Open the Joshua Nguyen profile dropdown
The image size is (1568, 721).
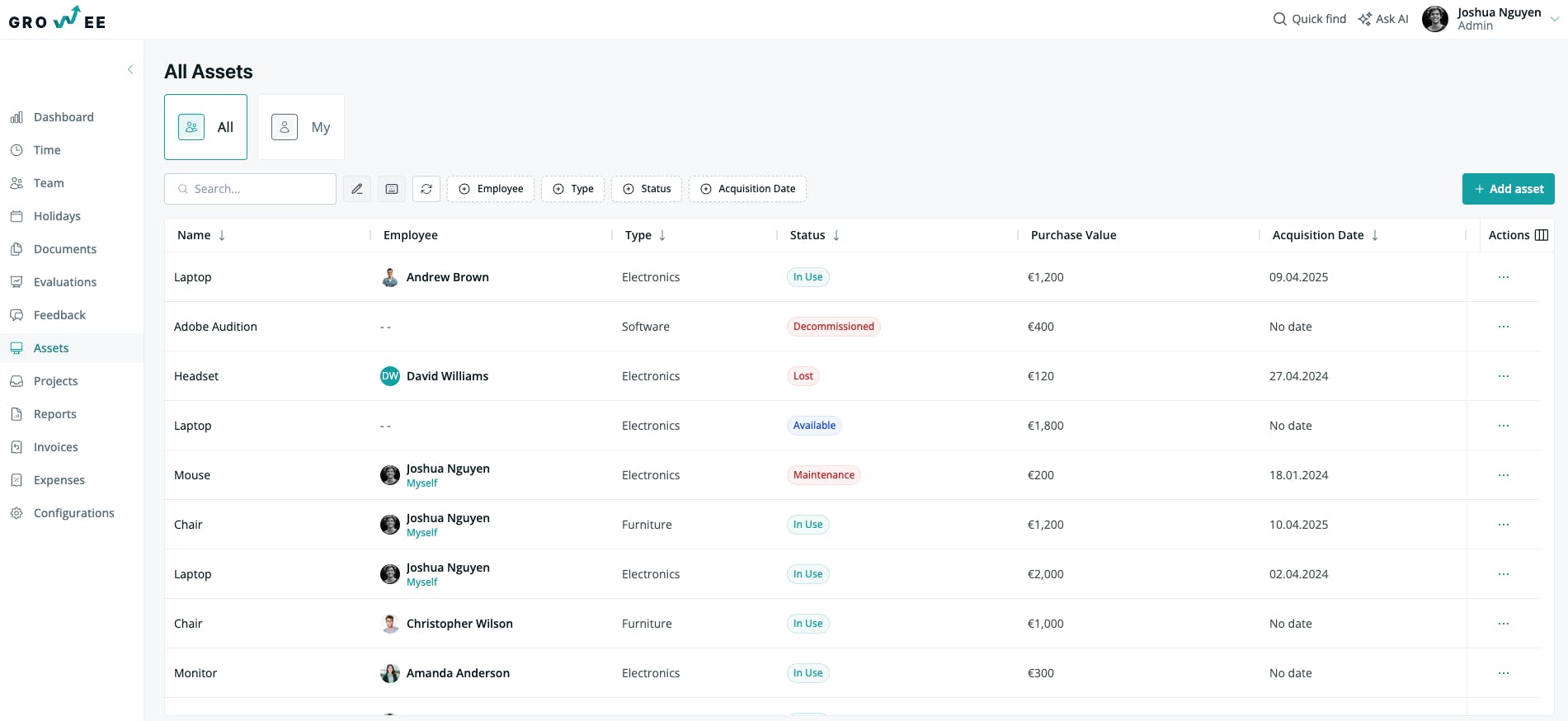pyautogui.click(x=1555, y=19)
